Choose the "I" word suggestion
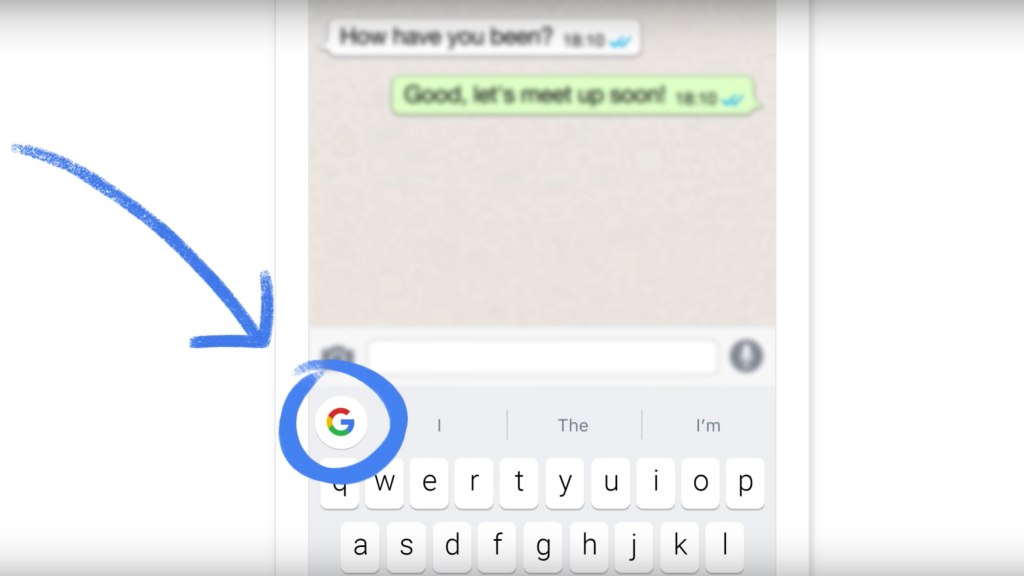 pyautogui.click(x=439, y=425)
